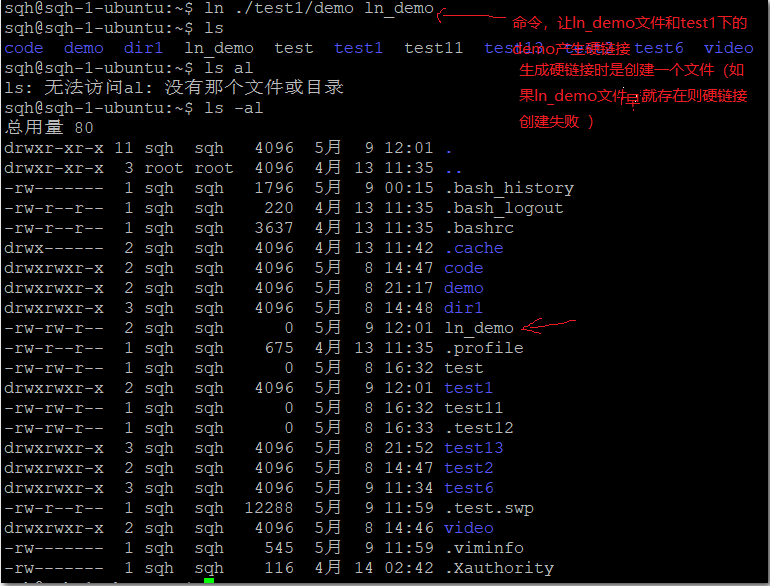Click the size value "545"
The height and width of the screenshot is (586, 770).
(279, 548)
